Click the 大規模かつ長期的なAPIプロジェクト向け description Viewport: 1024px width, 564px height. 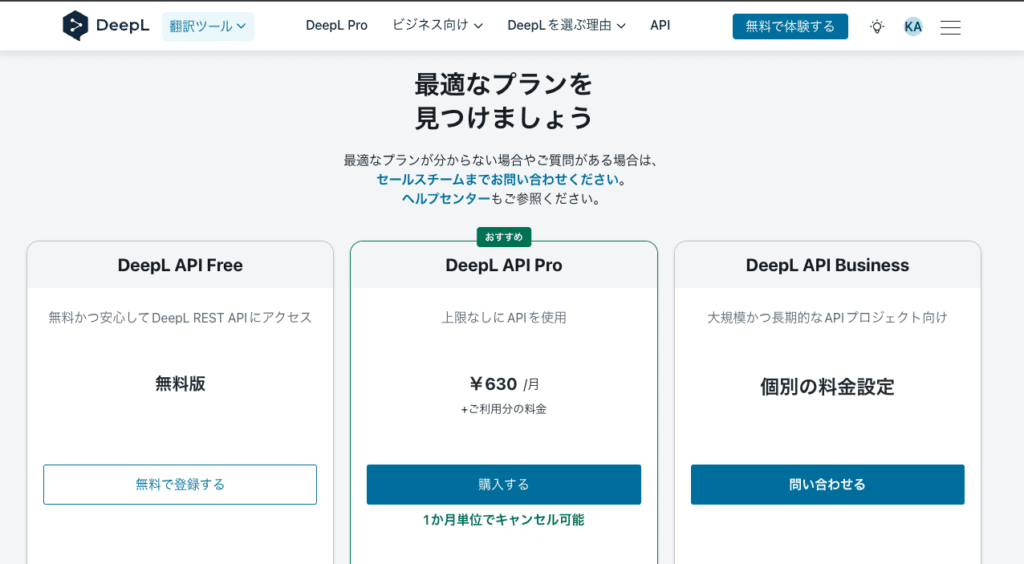827,318
